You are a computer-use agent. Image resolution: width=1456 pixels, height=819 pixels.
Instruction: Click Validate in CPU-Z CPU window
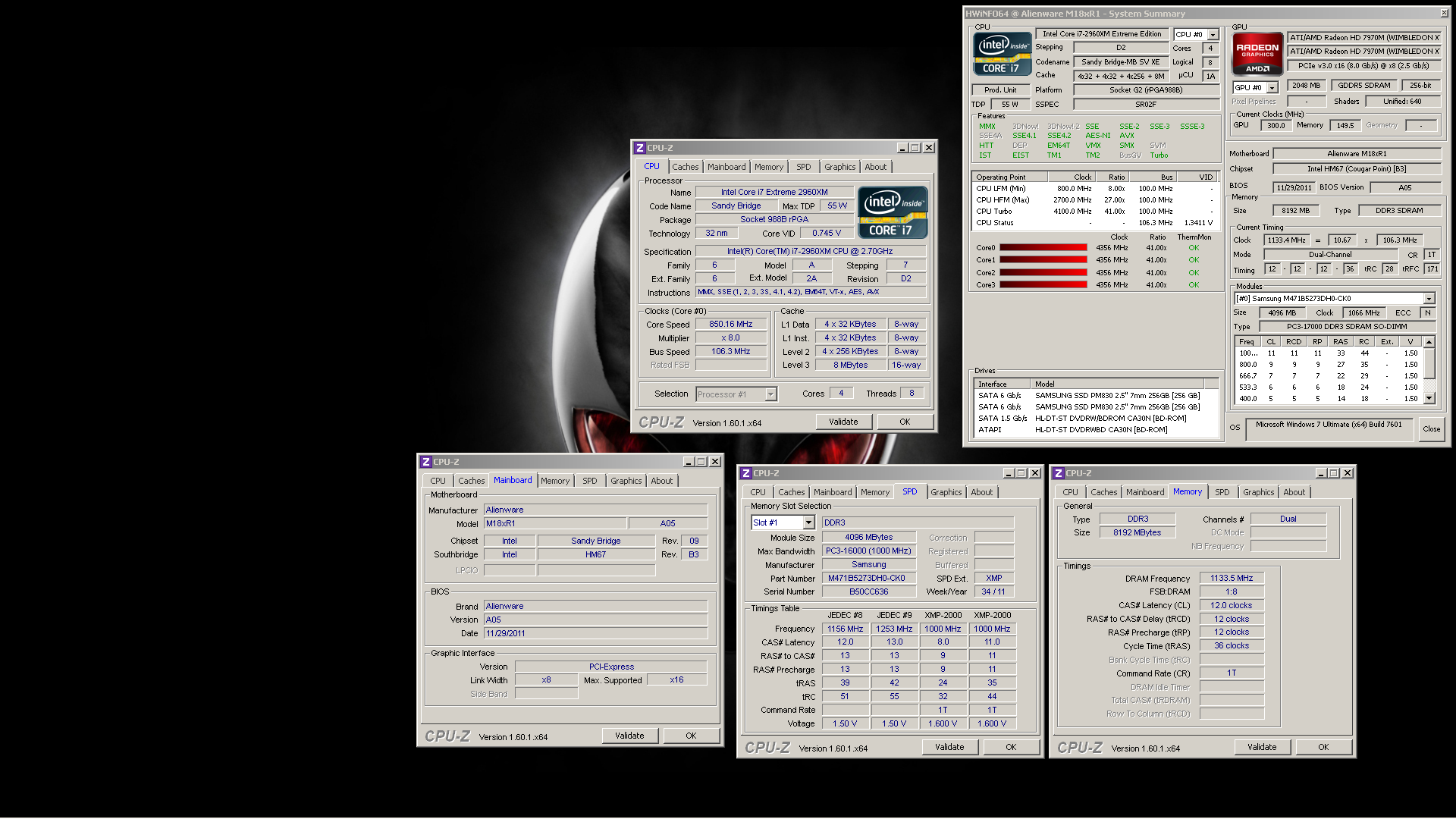tap(843, 422)
